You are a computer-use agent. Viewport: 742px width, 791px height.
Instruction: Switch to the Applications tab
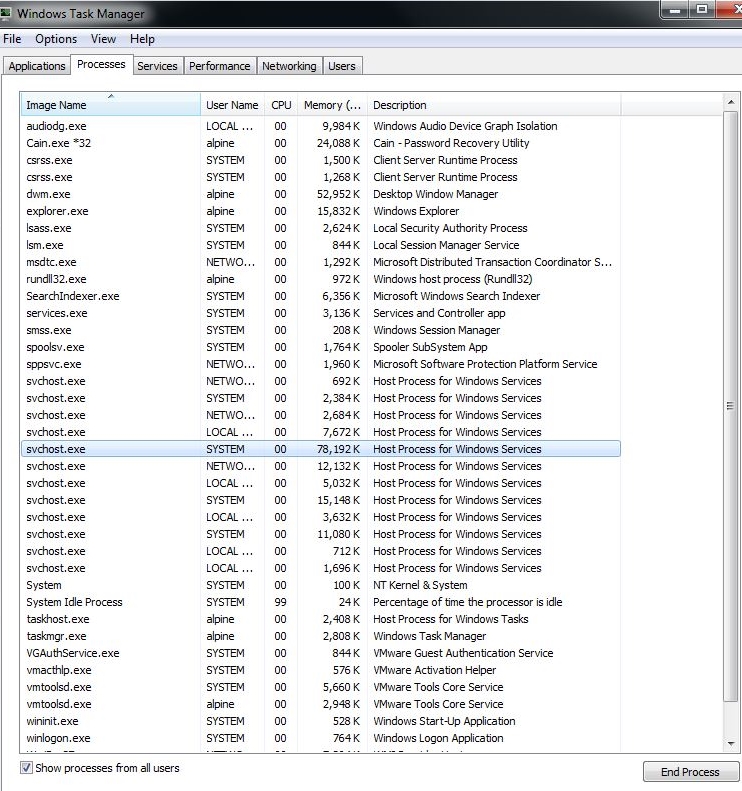(37, 66)
